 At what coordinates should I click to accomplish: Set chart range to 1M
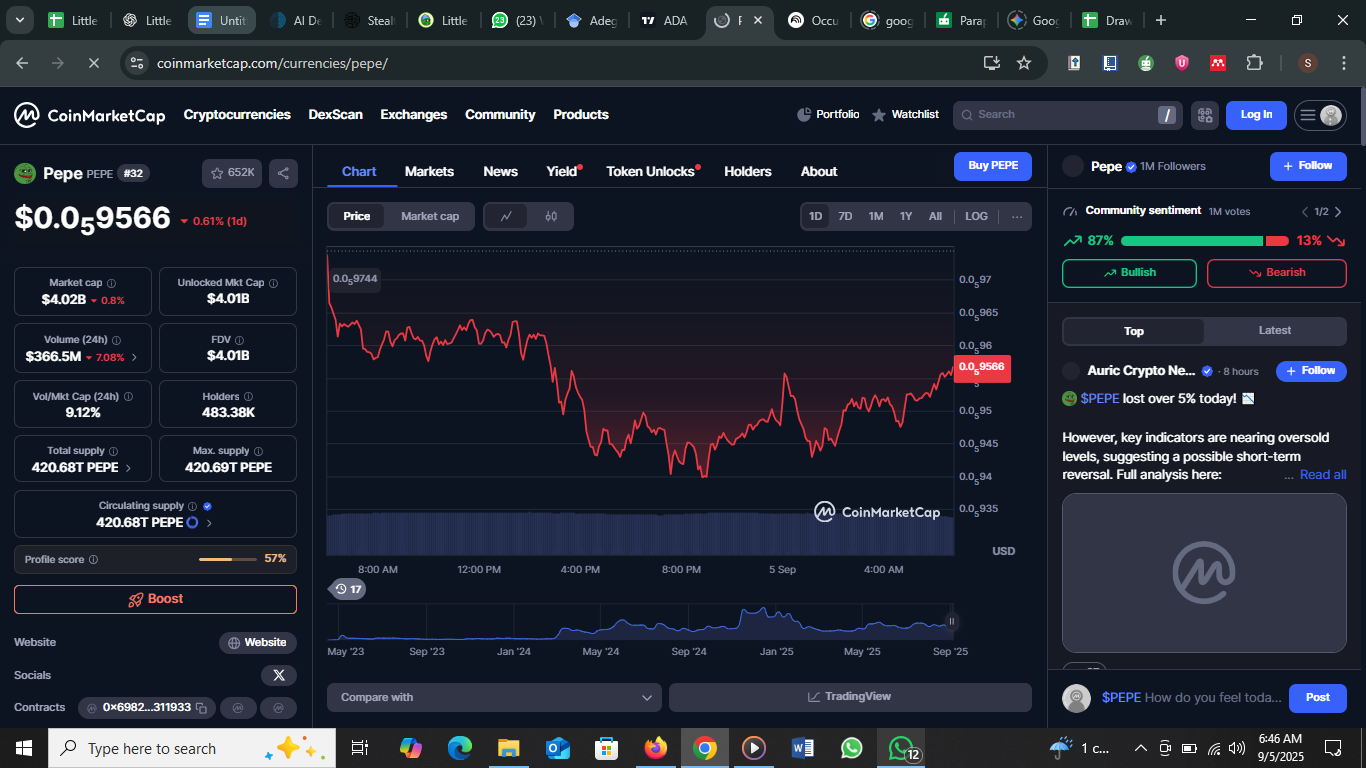(x=876, y=216)
